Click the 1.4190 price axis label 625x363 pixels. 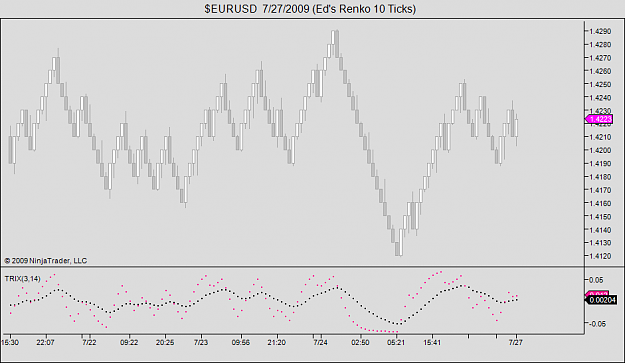click(x=600, y=163)
